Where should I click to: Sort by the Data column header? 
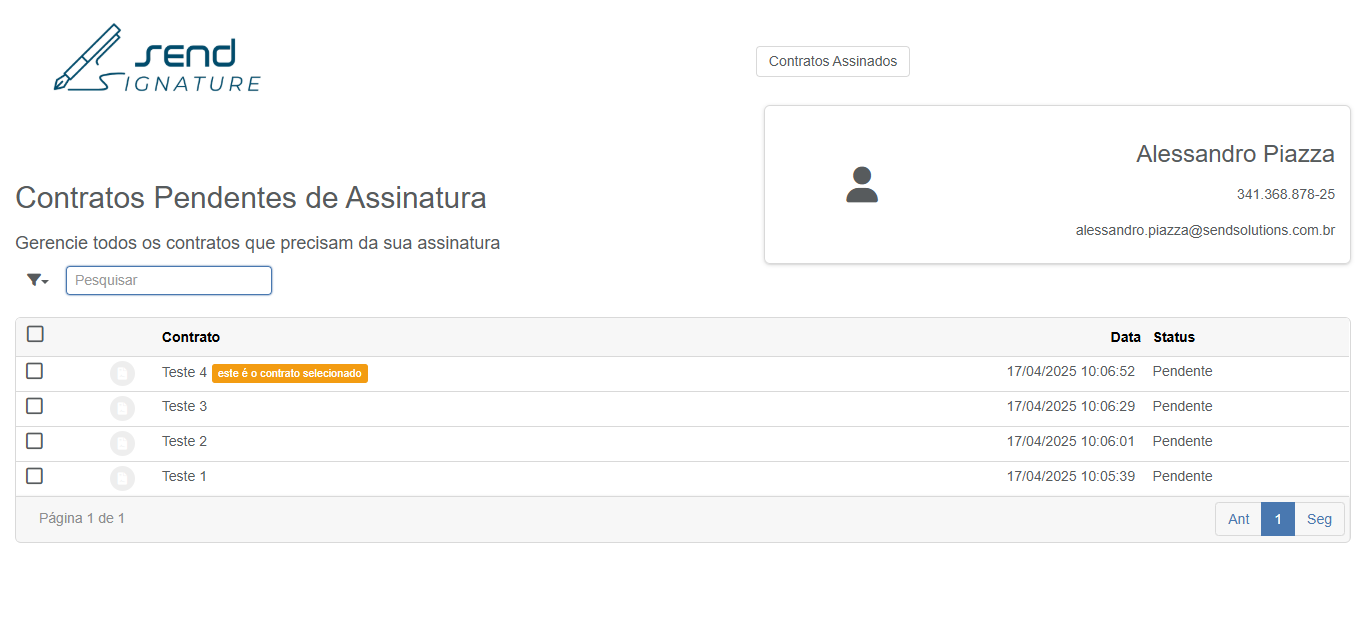pyautogui.click(x=1125, y=337)
